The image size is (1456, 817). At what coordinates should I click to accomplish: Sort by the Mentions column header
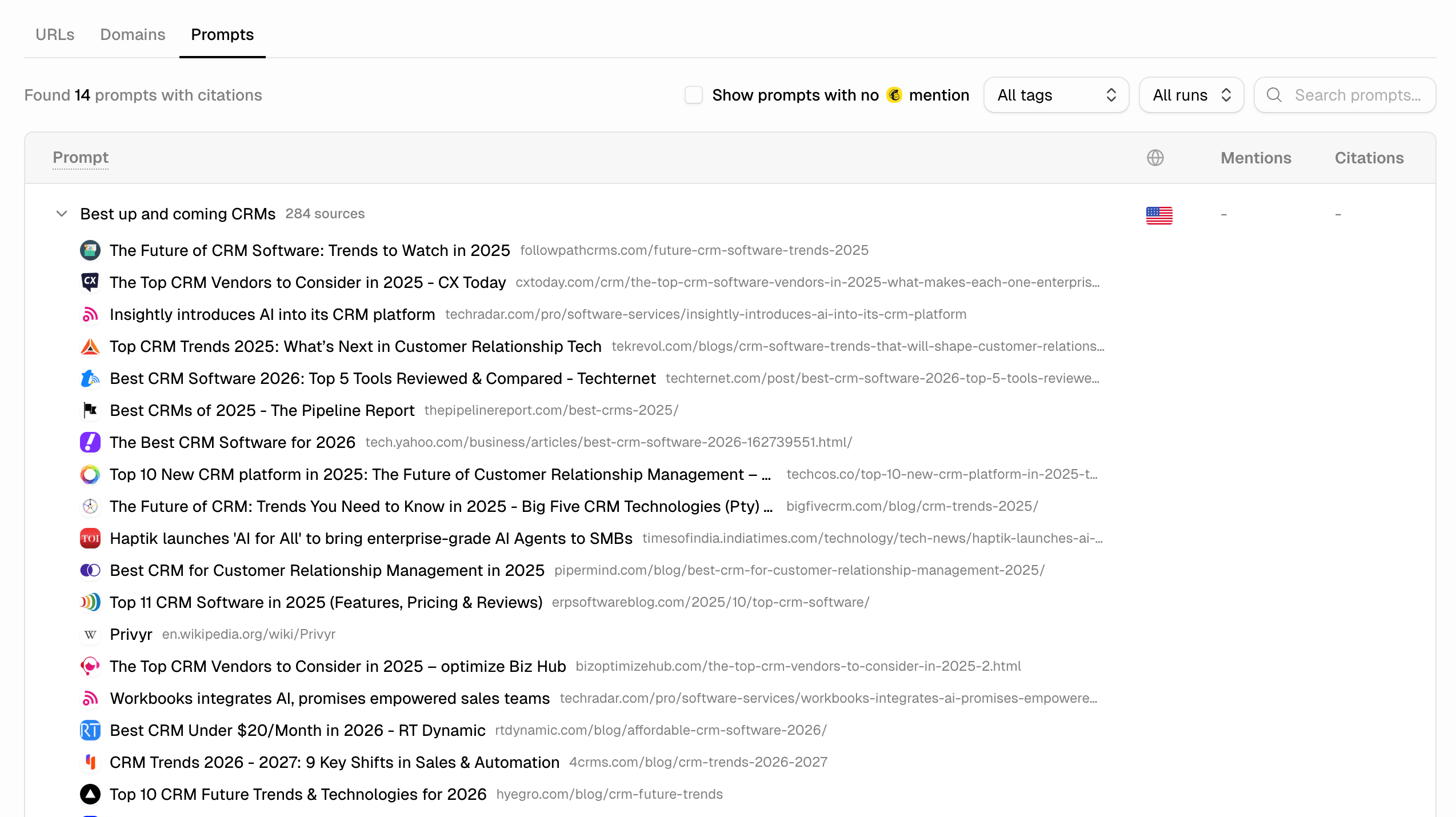coord(1256,158)
